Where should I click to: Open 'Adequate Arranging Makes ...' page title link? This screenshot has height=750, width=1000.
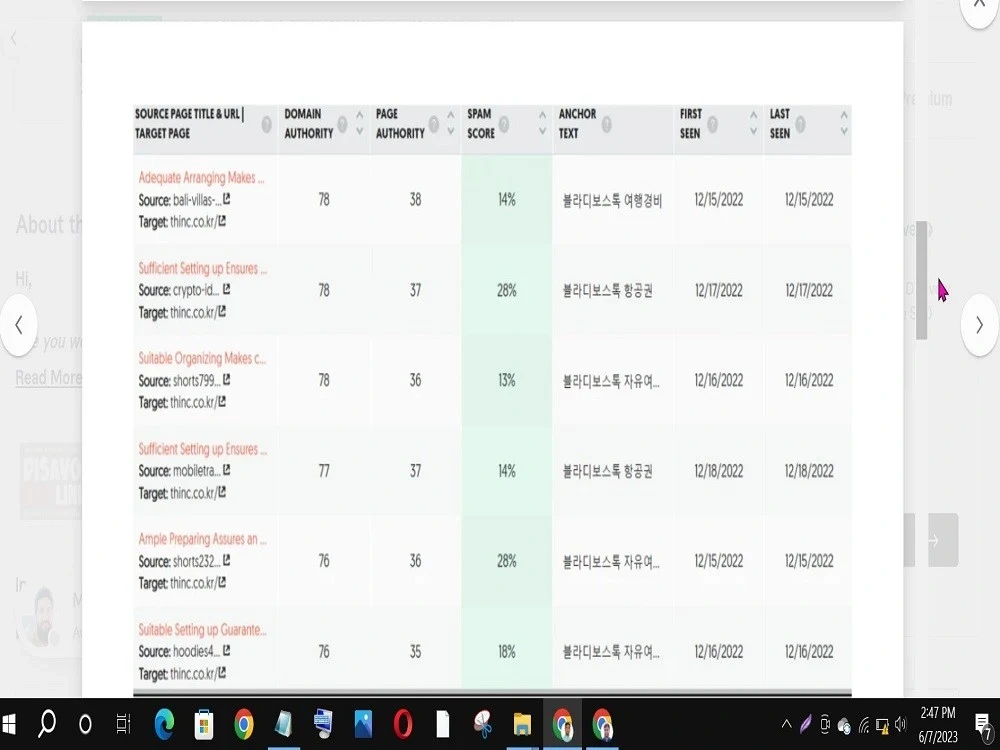click(202, 178)
